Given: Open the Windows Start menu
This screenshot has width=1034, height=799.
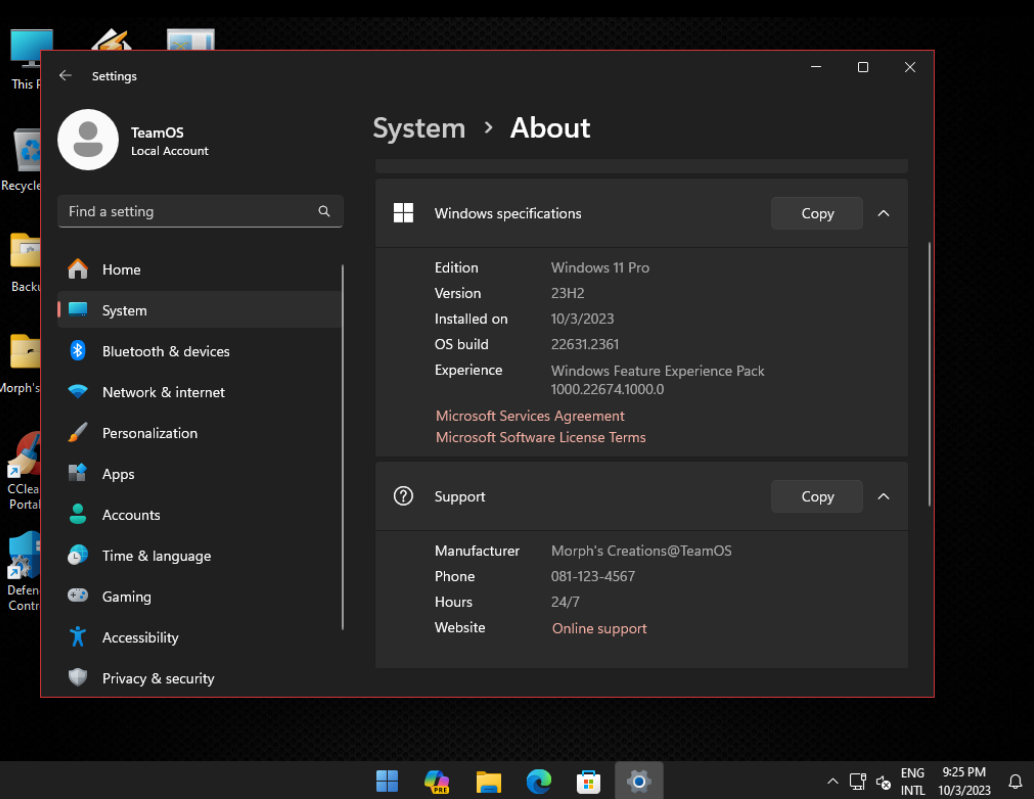Looking at the screenshot, I should [x=387, y=781].
